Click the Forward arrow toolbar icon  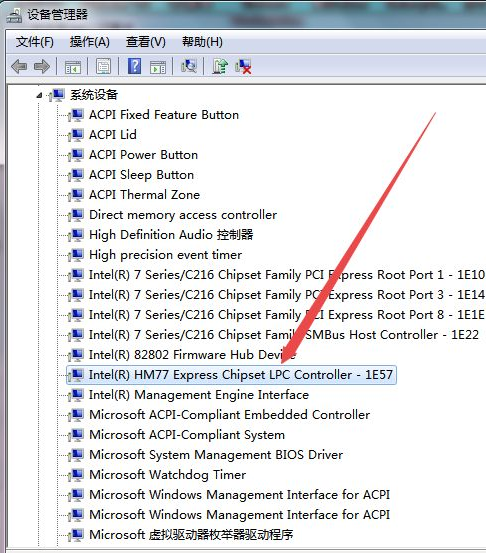point(42,66)
